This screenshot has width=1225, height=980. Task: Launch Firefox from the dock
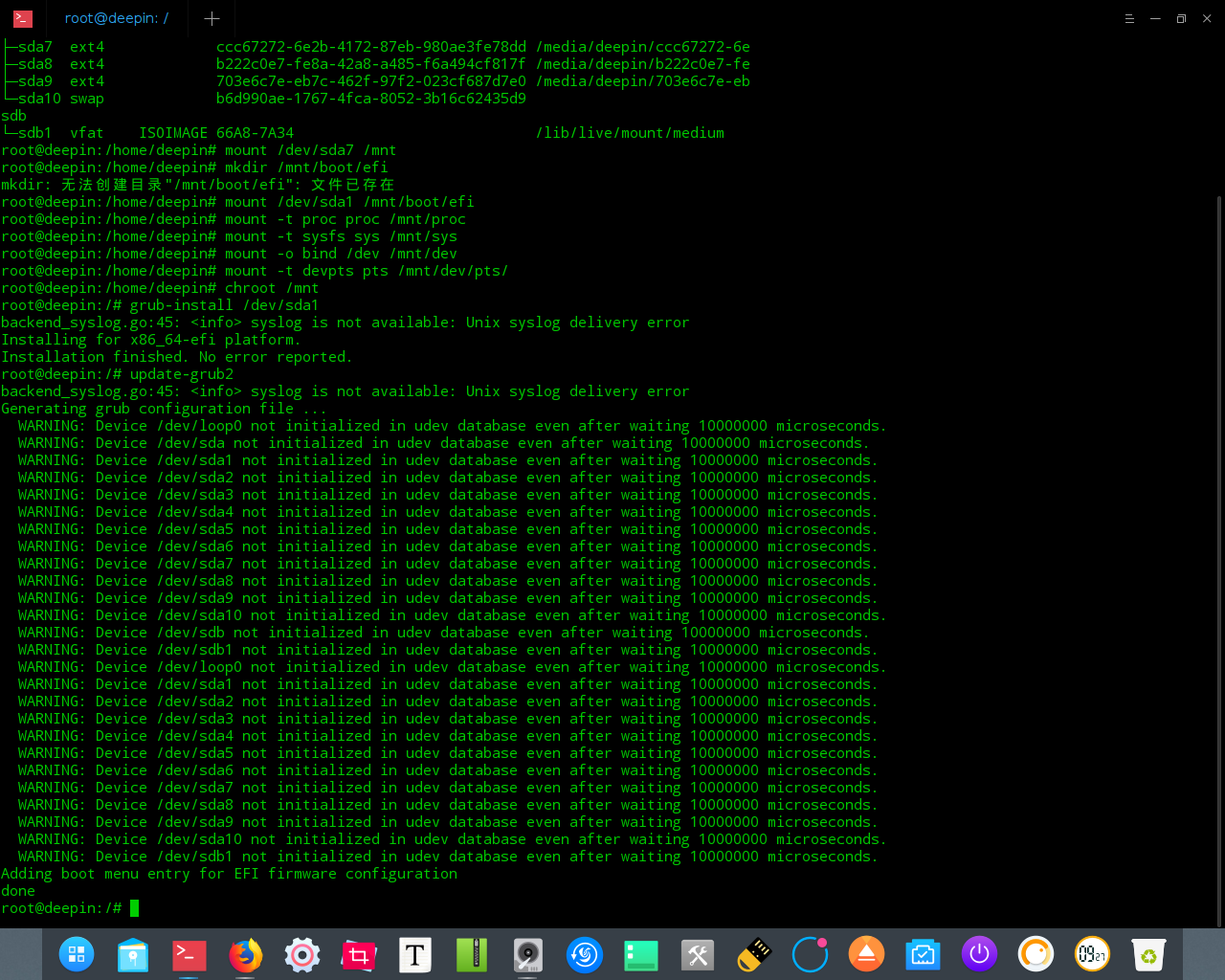pyautogui.click(x=245, y=954)
